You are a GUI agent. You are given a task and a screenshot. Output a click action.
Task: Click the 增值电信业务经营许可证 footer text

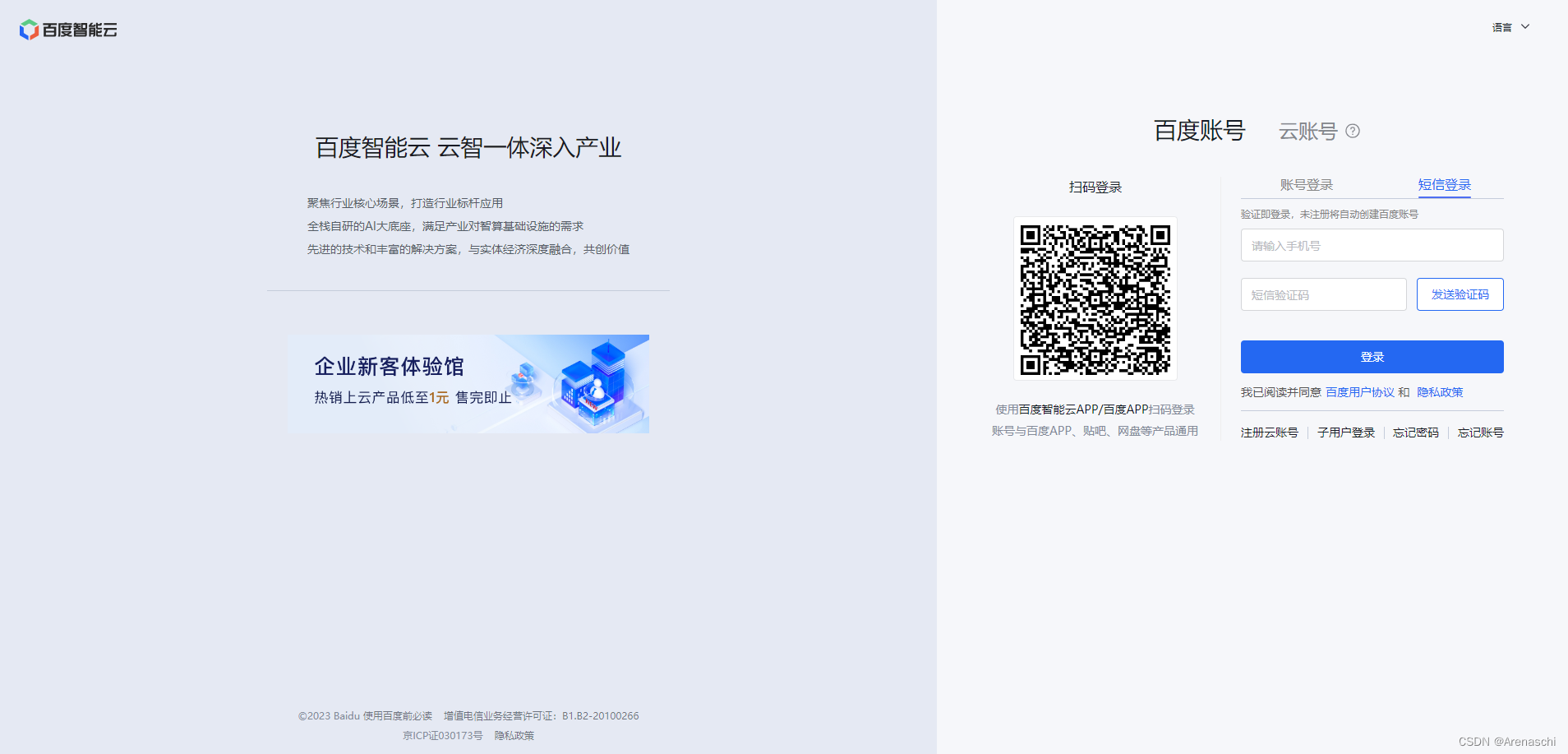(541, 716)
